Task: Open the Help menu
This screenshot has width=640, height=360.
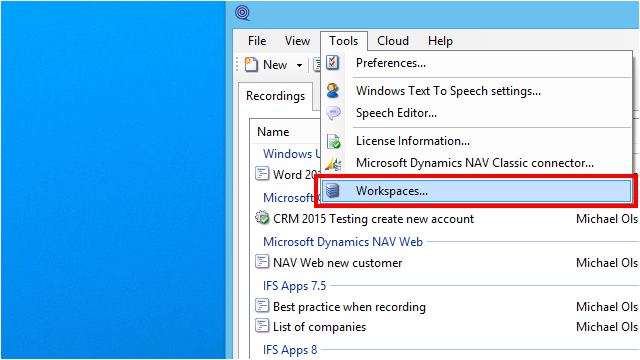Action: (x=440, y=41)
